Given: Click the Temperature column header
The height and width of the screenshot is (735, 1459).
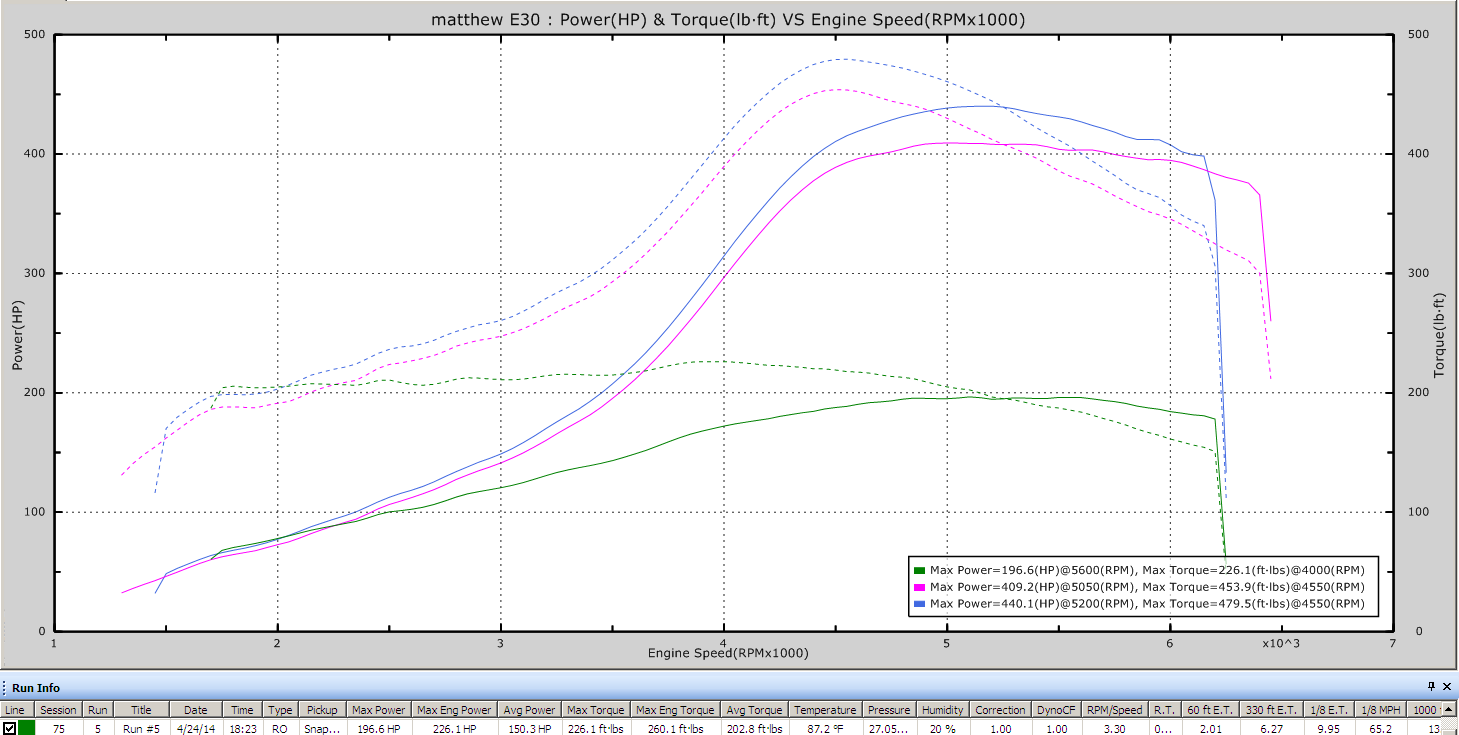Looking at the screenshot, I should [825, 710].
